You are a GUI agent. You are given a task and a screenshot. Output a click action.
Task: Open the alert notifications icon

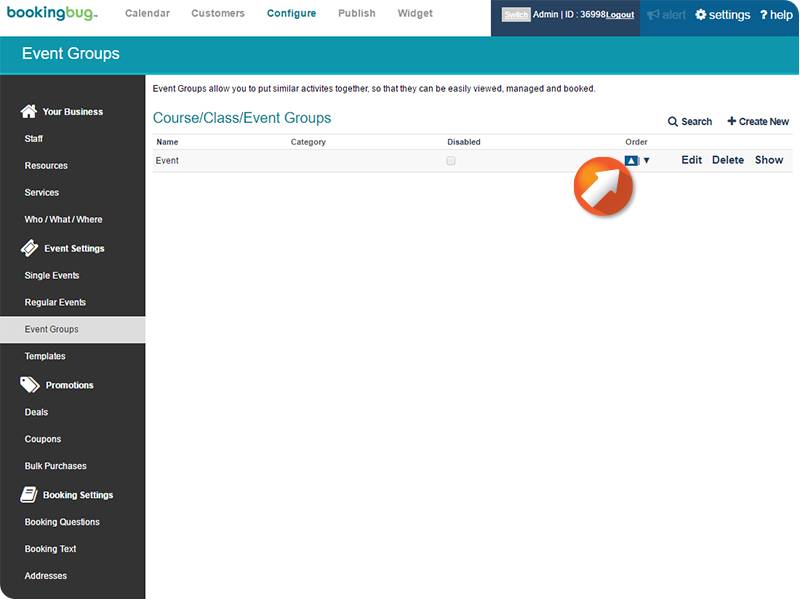pos(653,14)
